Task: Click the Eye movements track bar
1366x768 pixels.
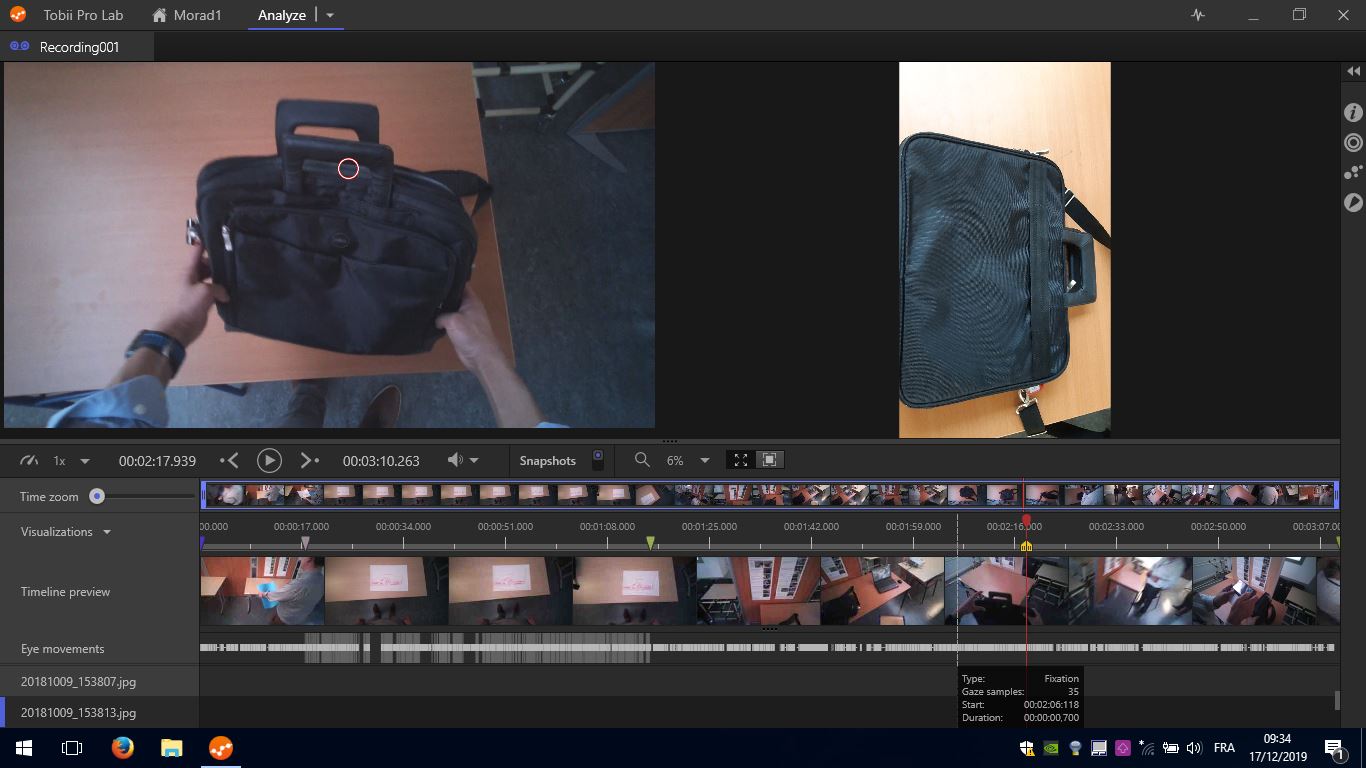Action: (x=768, y=648)
